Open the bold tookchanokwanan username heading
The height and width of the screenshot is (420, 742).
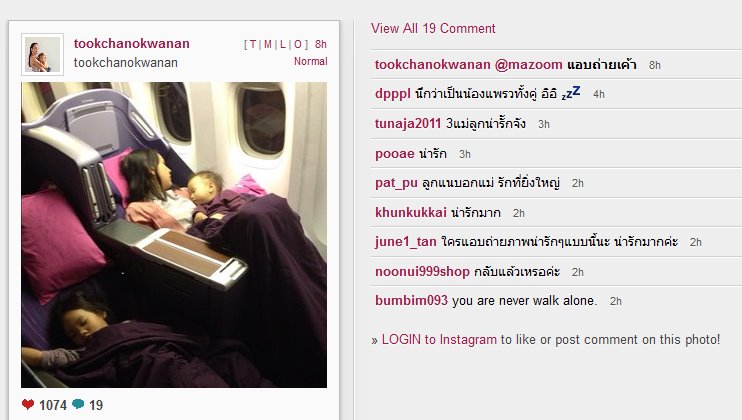coord(132,44)
